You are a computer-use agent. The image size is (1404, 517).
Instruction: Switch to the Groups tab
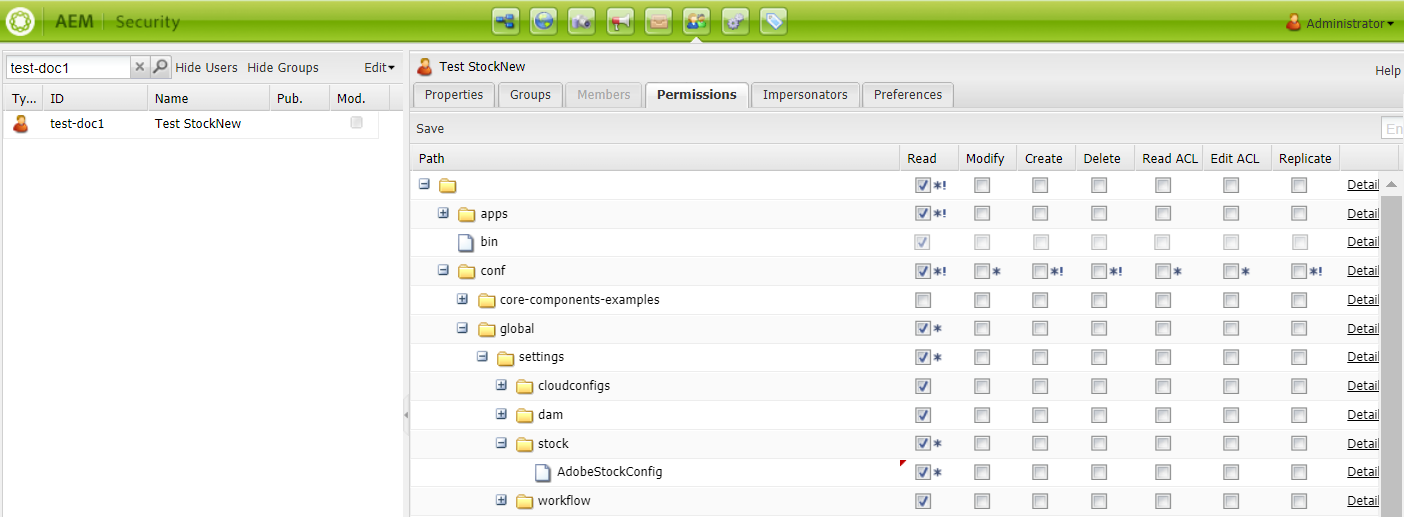[530, 95]
